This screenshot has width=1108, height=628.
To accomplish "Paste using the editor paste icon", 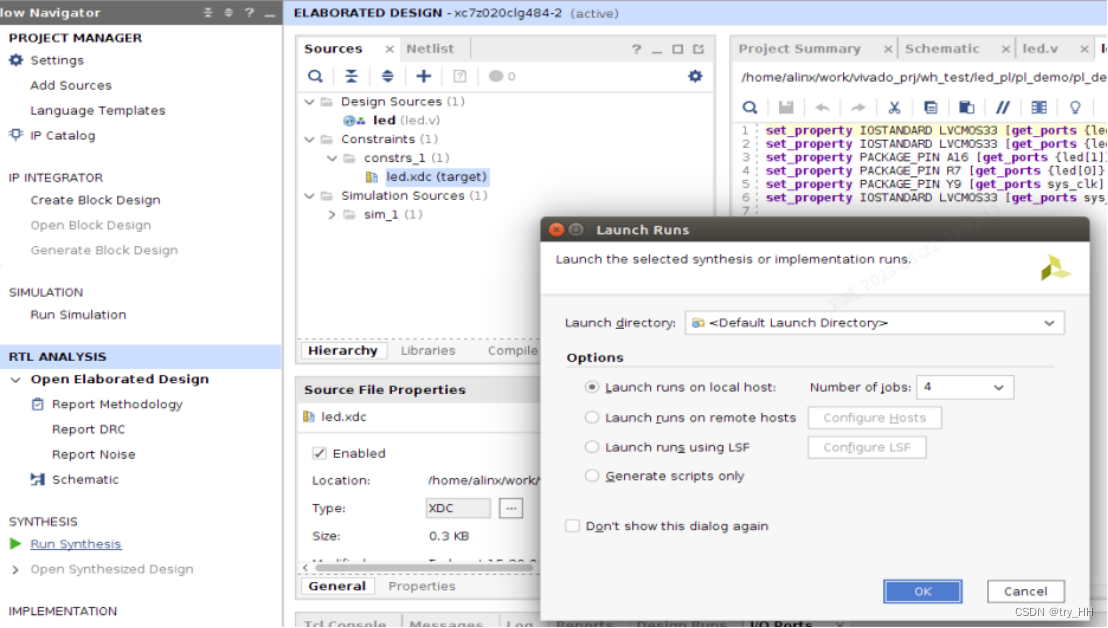I will pos(967,107).
